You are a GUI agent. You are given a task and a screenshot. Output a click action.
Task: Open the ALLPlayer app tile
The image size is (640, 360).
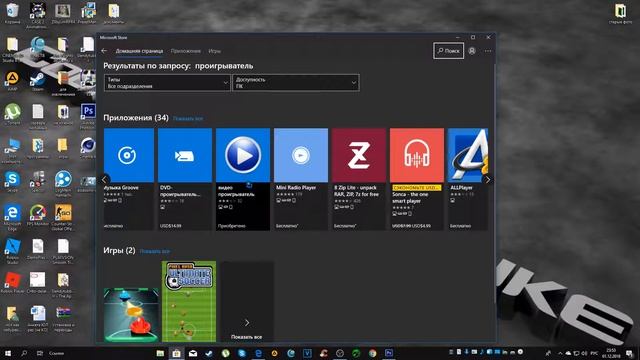(x=468, y=179)
